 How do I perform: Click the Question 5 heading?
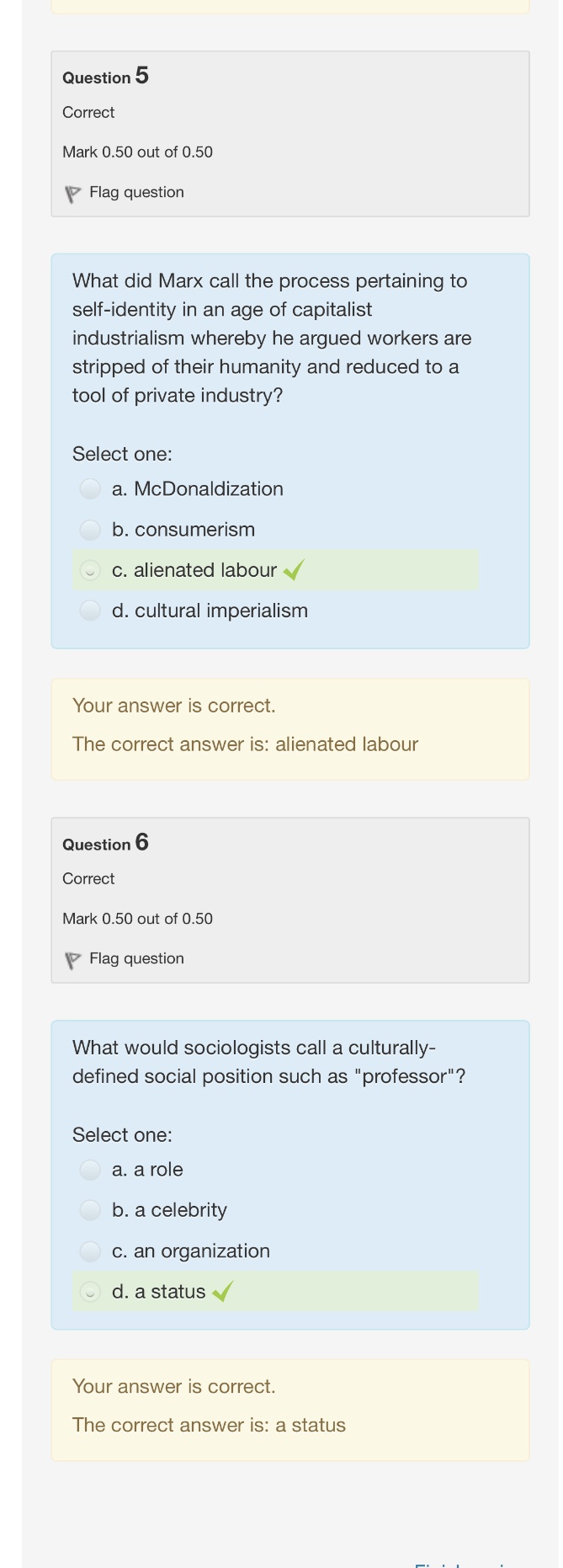pyautogui.click(x=105, y=77)
